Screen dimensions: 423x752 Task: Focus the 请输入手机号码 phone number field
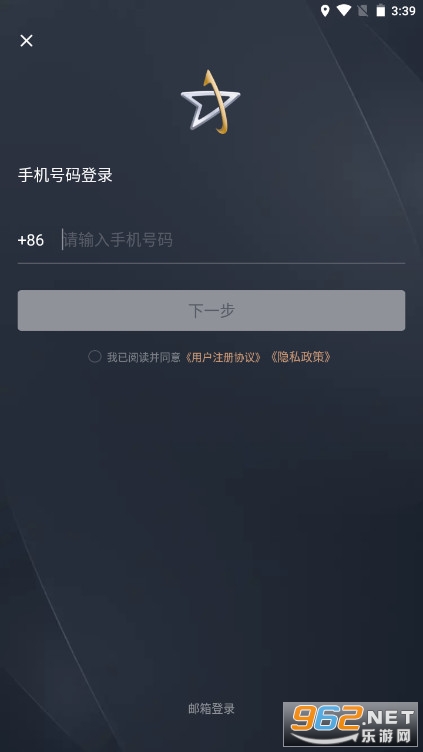(x=233, y=239)
